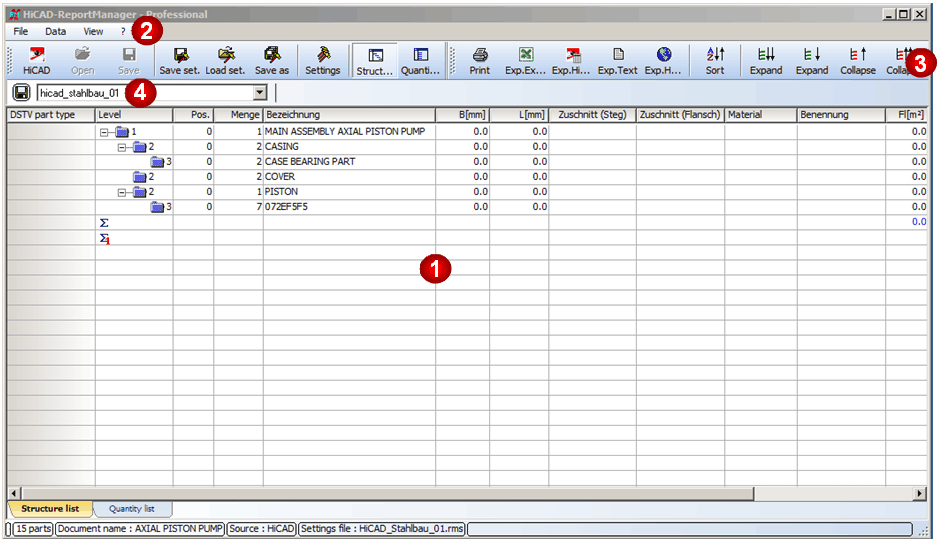Toggle the Structure list view button
Screen dimensions: 938x541
pos(375,60)
